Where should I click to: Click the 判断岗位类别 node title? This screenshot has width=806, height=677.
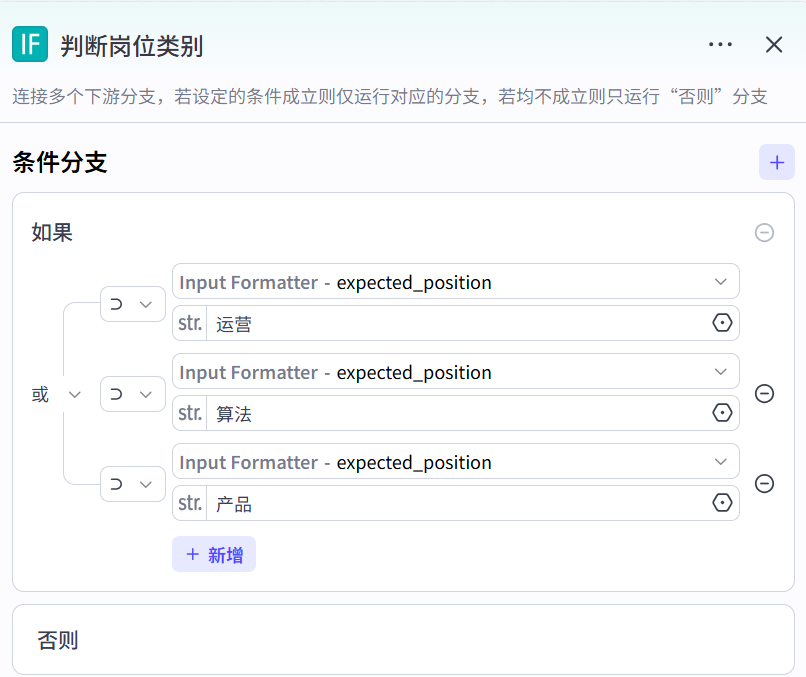132,45
